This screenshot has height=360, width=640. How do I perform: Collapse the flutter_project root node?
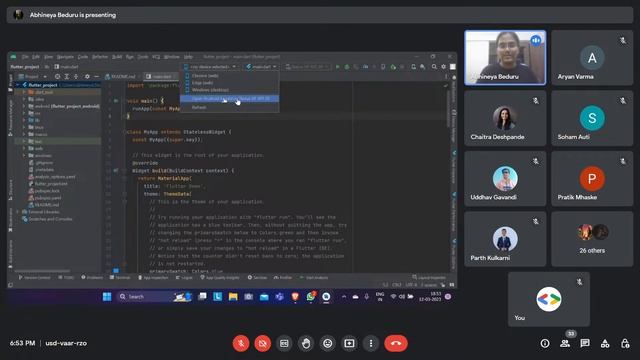click(18, 85)
